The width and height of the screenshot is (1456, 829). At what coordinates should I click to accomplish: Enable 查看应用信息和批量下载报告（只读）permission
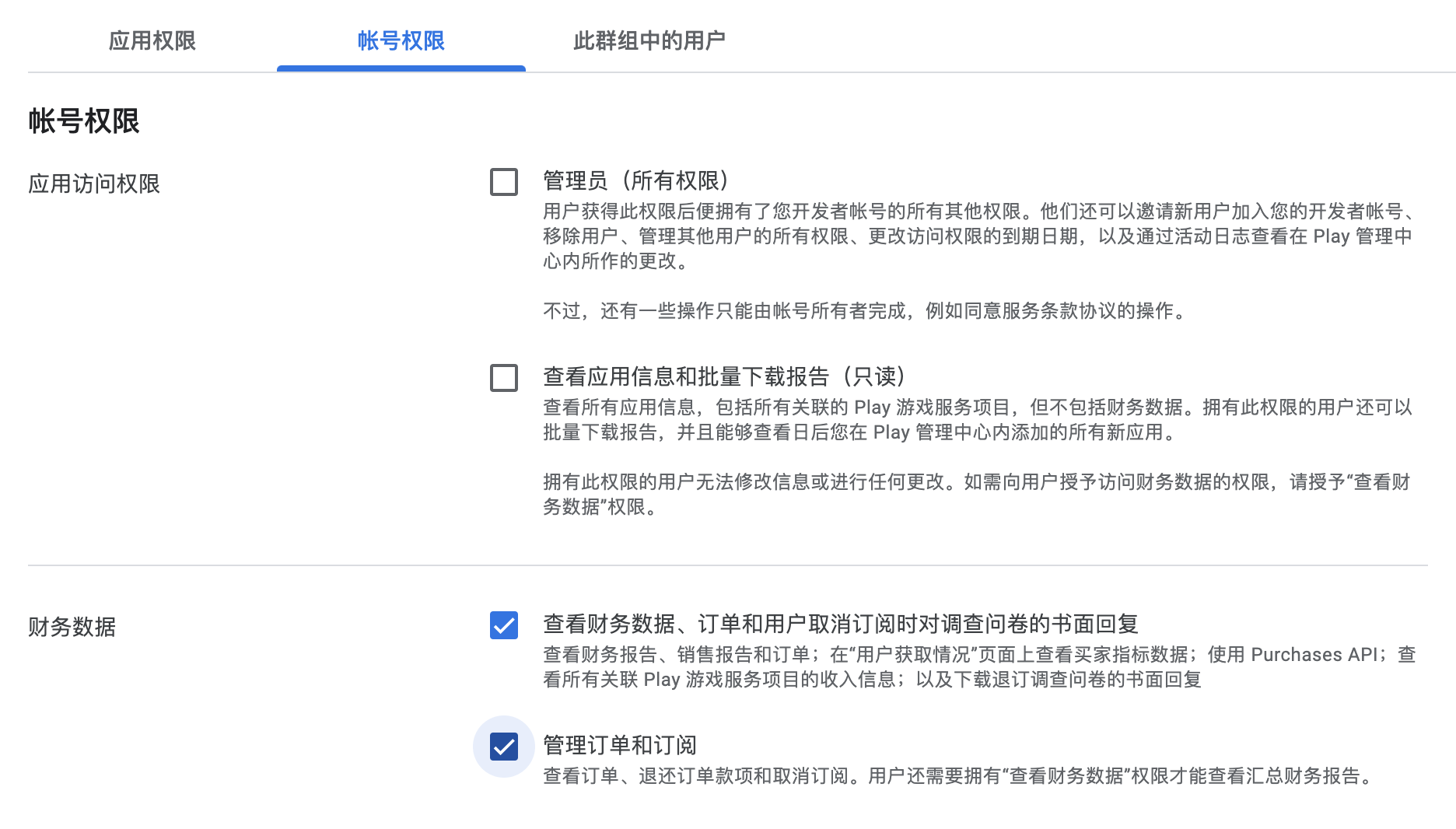[504, 377]
